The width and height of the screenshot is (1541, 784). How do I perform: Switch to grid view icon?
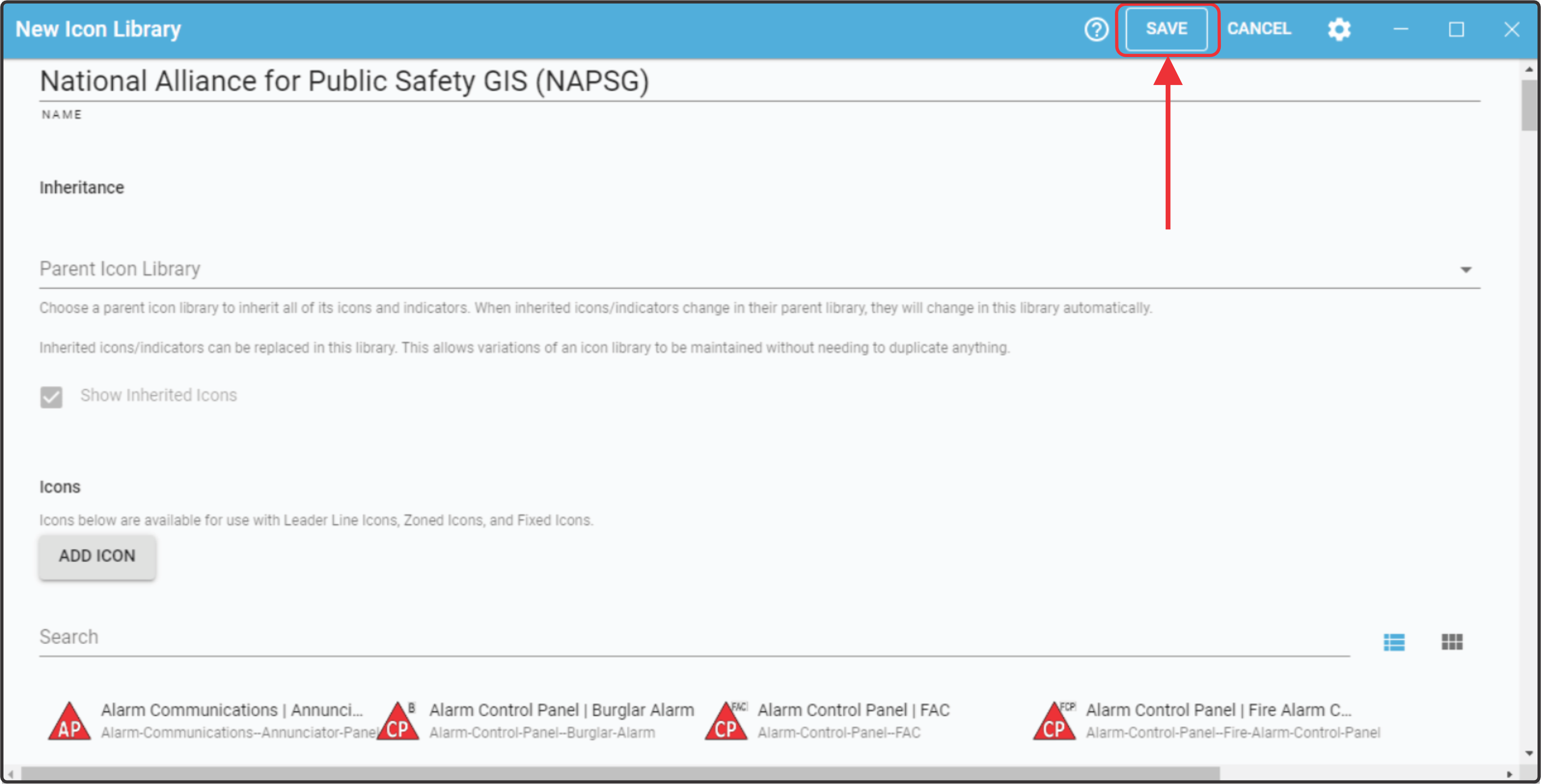[x=1452, y=641]
